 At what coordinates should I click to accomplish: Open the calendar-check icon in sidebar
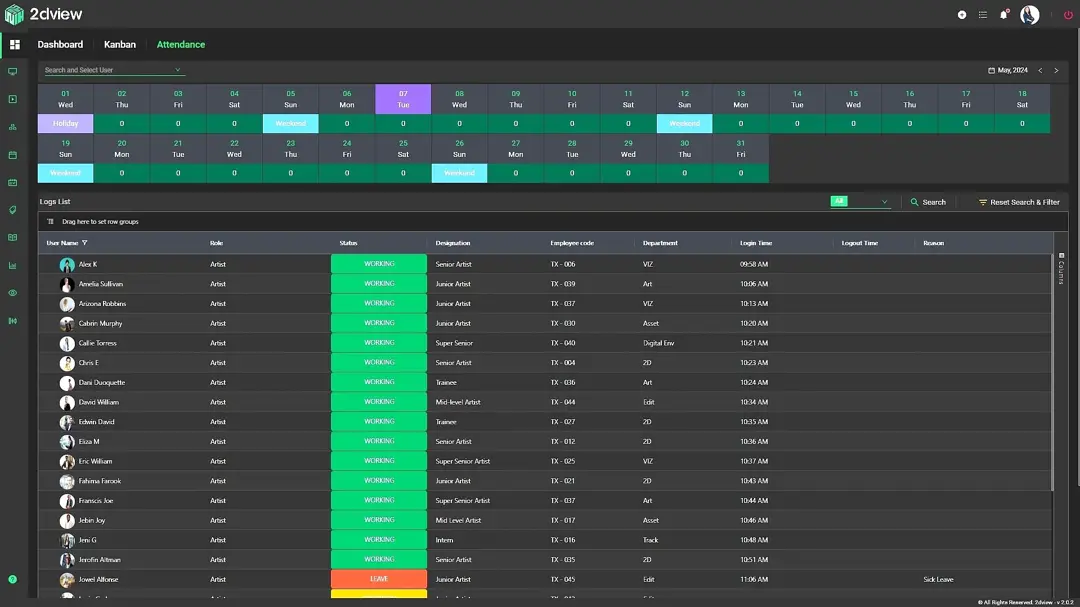coord(12,183)
